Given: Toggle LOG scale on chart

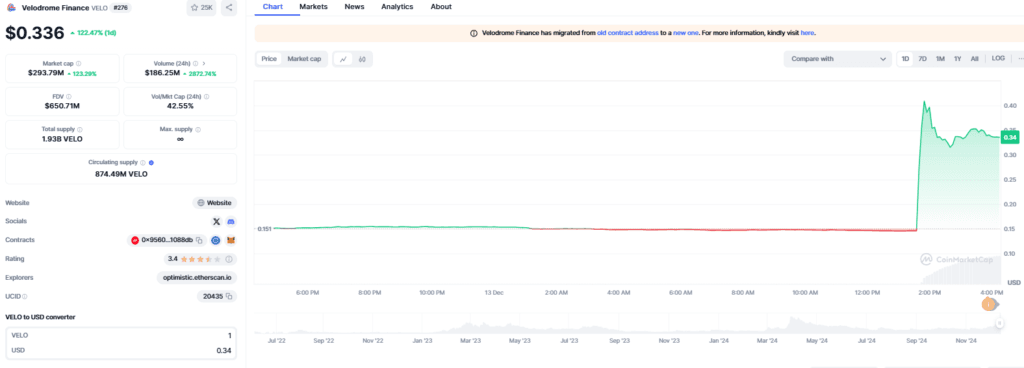Looking at the screenshot, I should (x=998, y=59).
